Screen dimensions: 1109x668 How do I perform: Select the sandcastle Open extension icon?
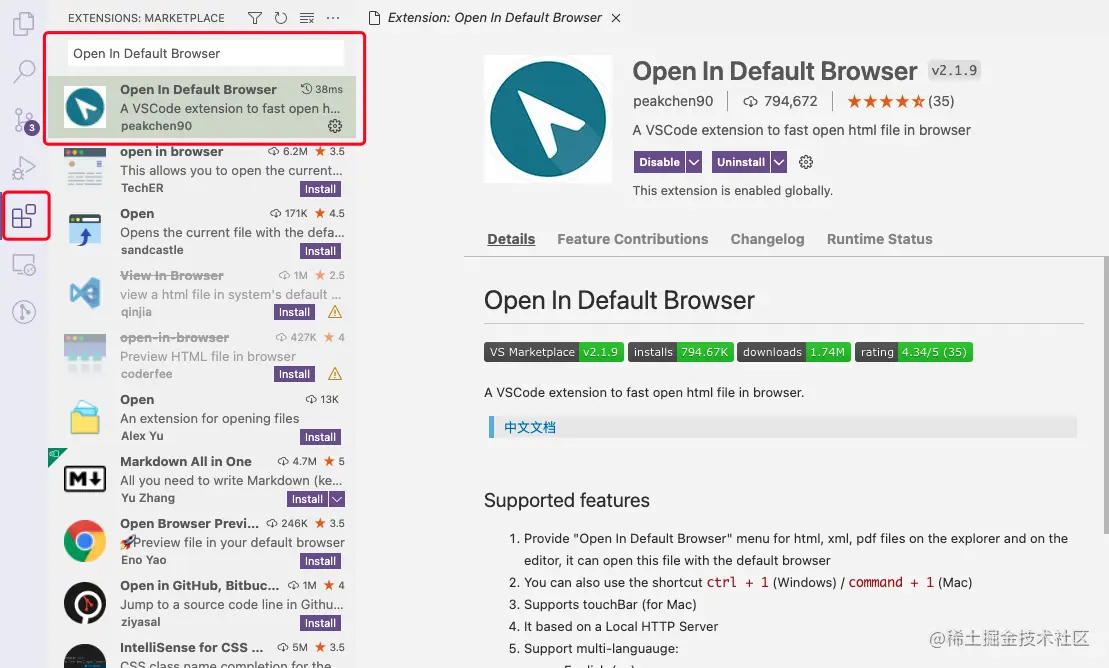click(x=85, y=231)
